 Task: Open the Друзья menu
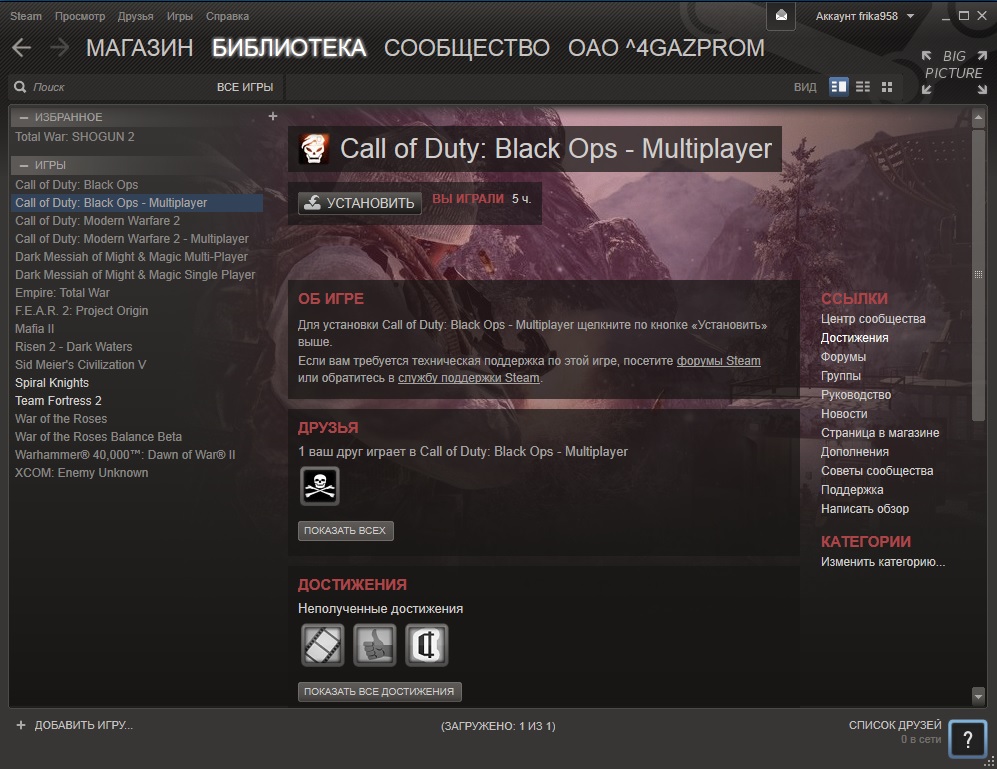pyautogui.click(x=135, y=17)
